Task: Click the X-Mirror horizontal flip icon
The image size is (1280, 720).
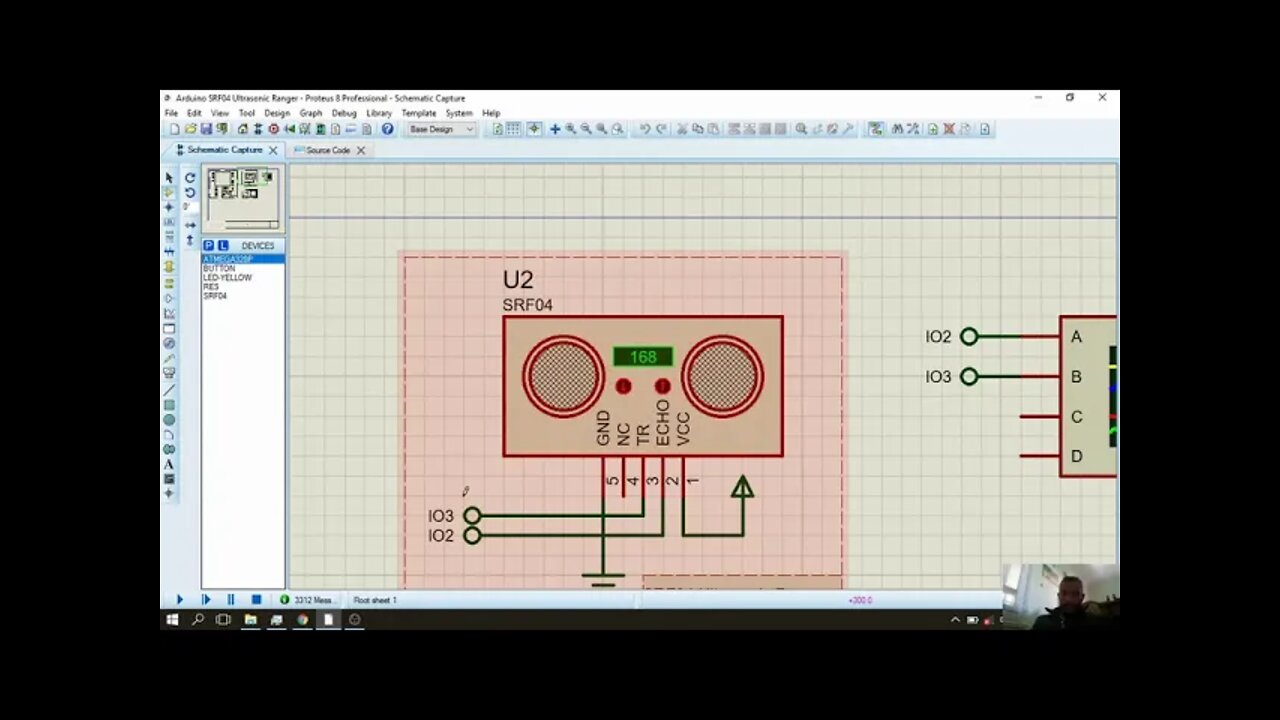Action: (x=190, y=225)
